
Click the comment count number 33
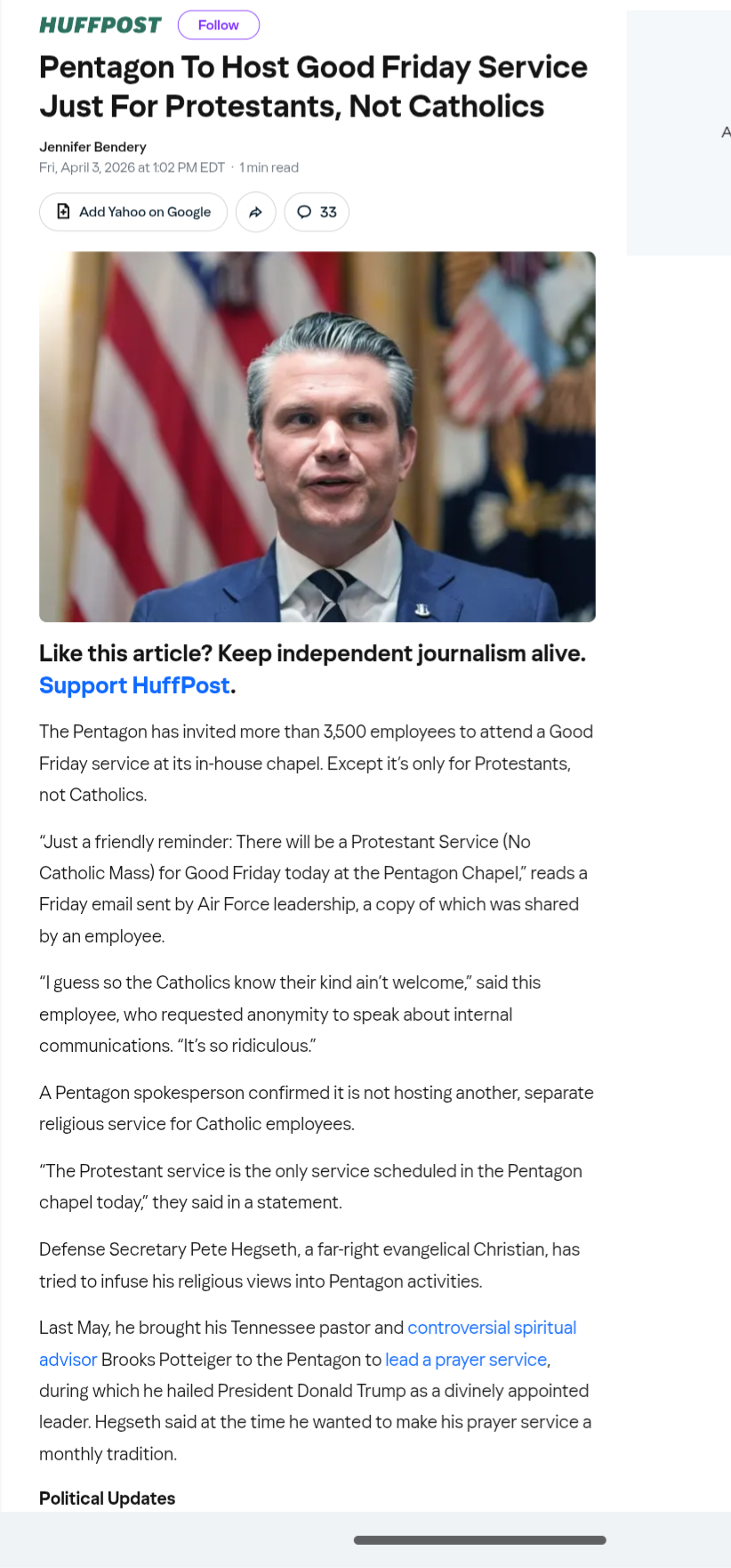pos(328,212)
